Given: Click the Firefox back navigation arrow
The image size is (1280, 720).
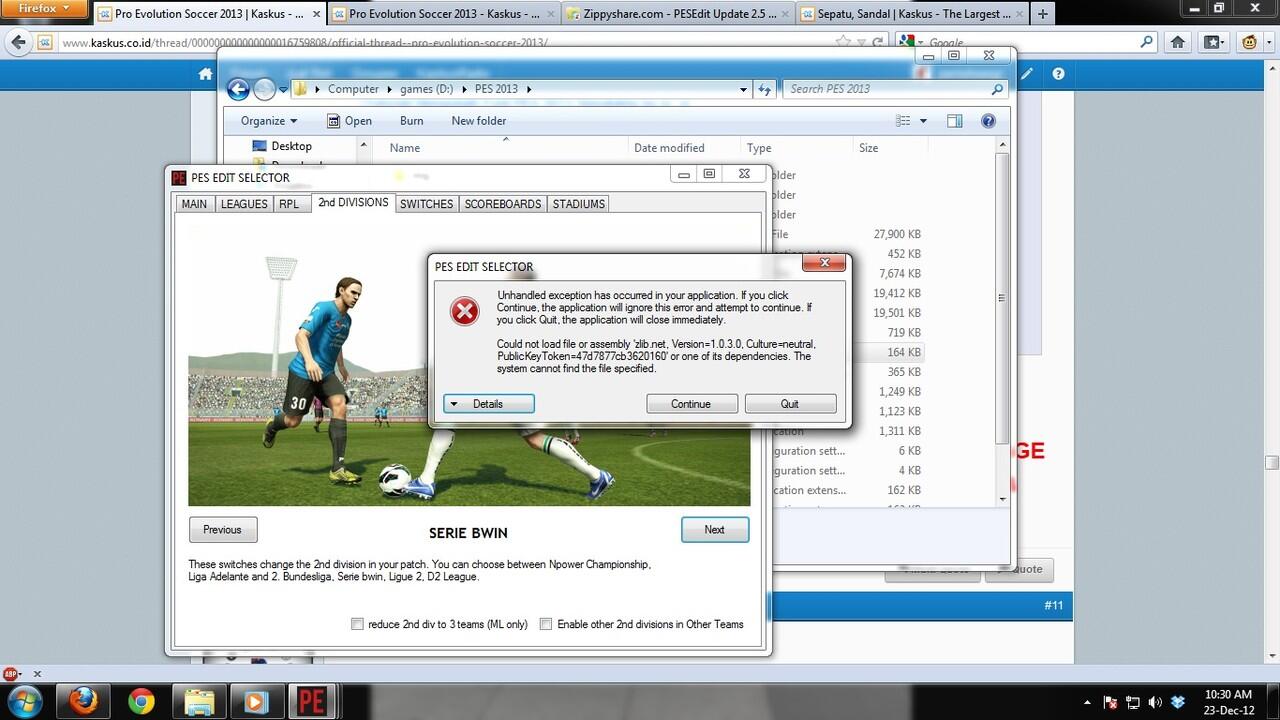Looking at the screenshot, I should pyautogui.click(x=18, y=43).
